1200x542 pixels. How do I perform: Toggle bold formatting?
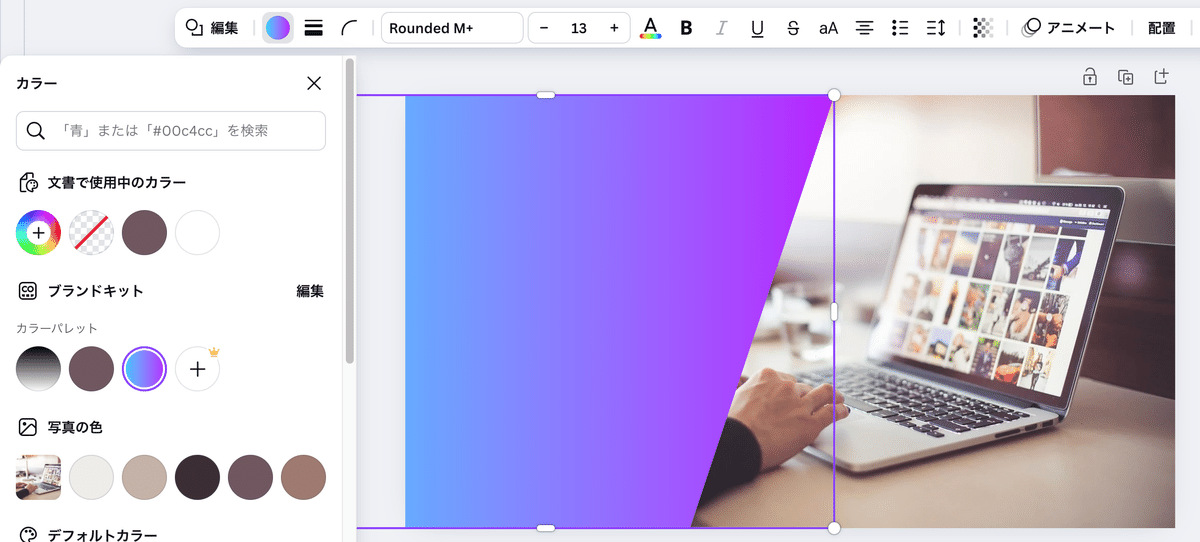coord(686,28)
